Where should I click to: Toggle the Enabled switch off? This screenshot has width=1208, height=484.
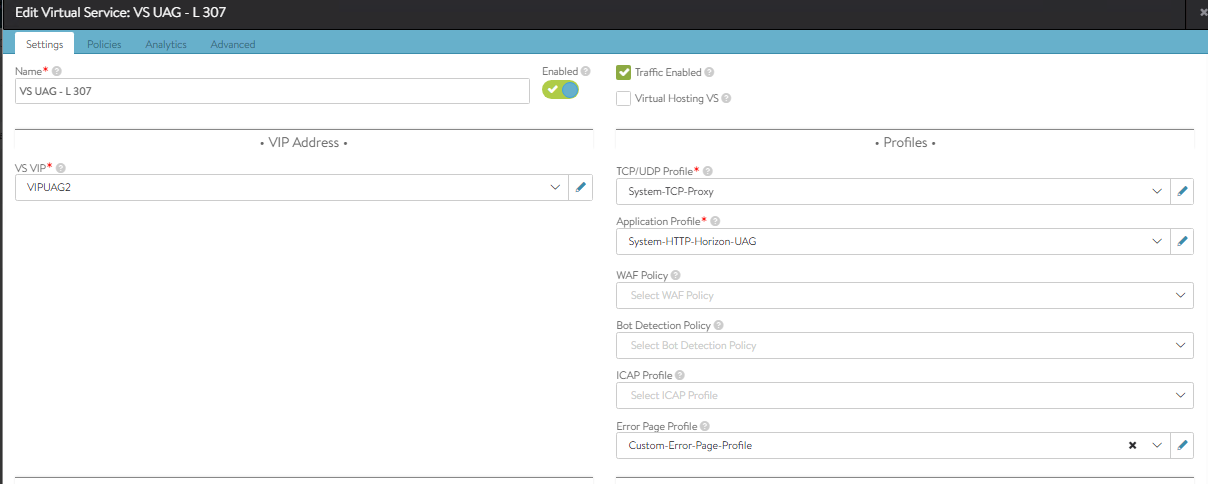click(560, 90)
